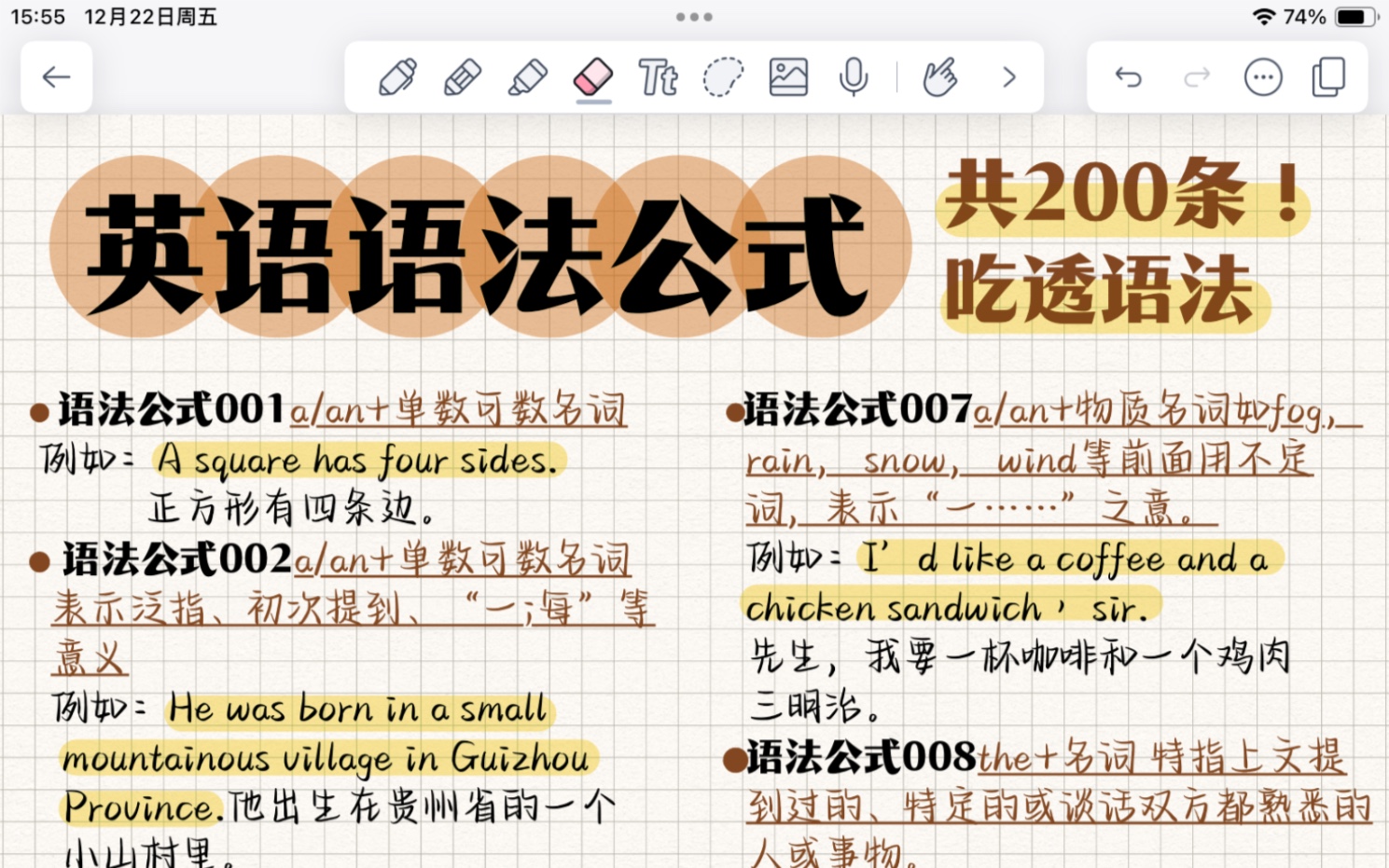Tap the battery indicator icon
Viewport: 1389px width, 868px height.
pyautogui.click(x=1357, y=17)
